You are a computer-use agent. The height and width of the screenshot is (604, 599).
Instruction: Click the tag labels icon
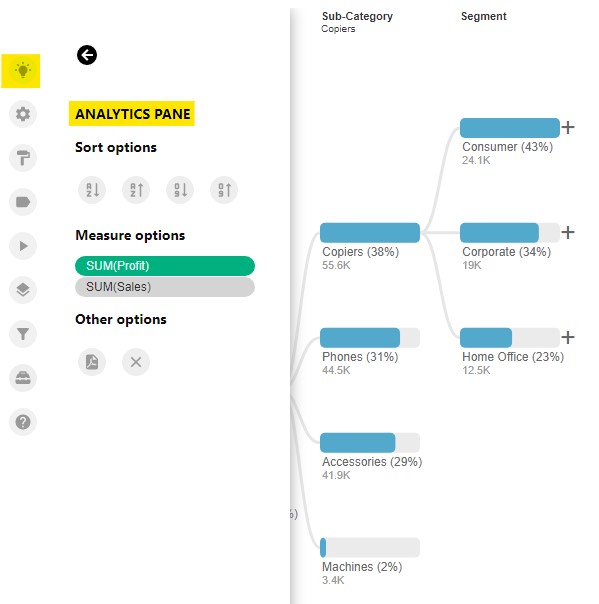(x=23, y=202)
